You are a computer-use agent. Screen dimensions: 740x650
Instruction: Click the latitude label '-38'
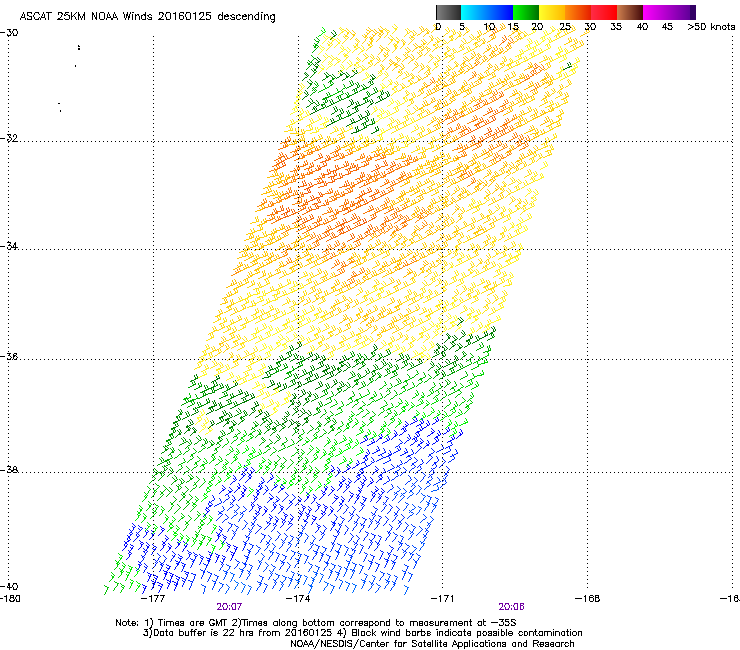[x=9, y=470]
